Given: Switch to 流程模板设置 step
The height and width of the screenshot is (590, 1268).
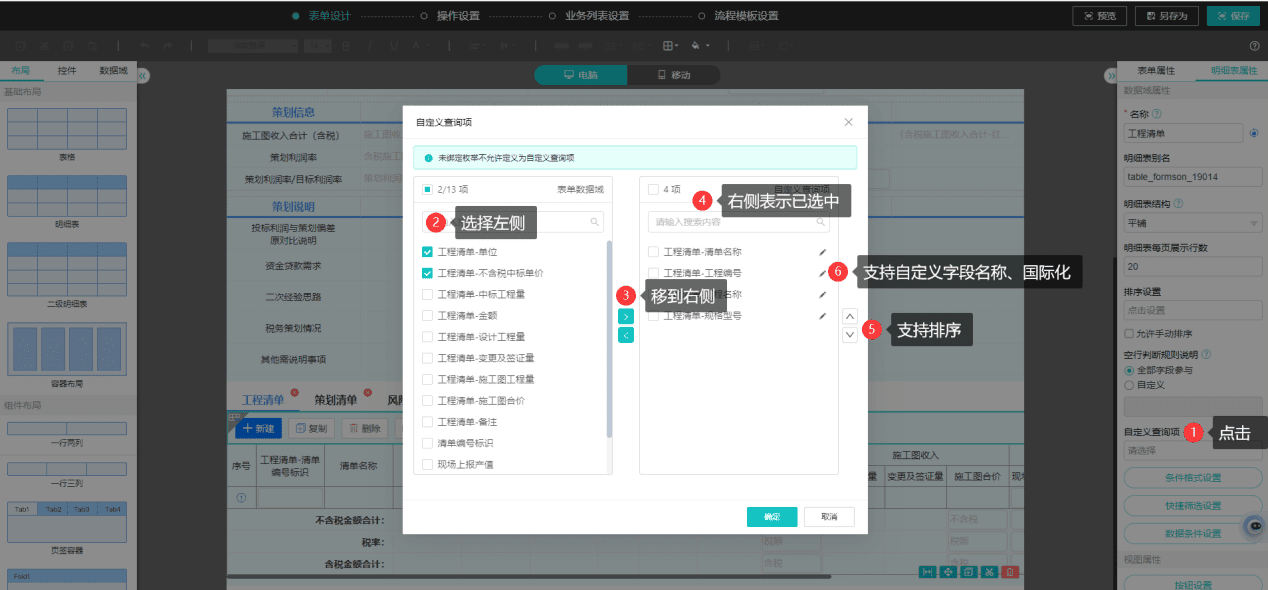Looking at the screenshot, I should coord(746,16).
